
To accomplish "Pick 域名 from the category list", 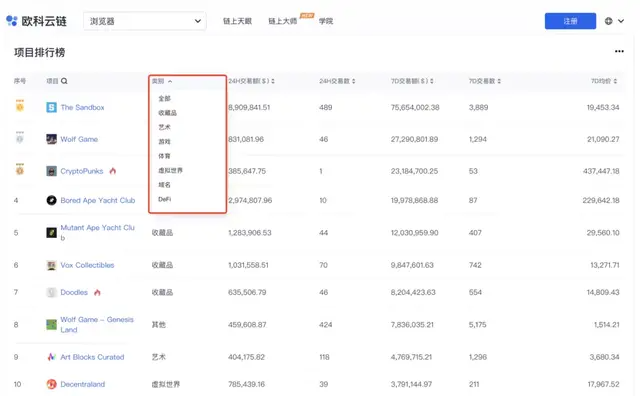I will click(164, 185).
